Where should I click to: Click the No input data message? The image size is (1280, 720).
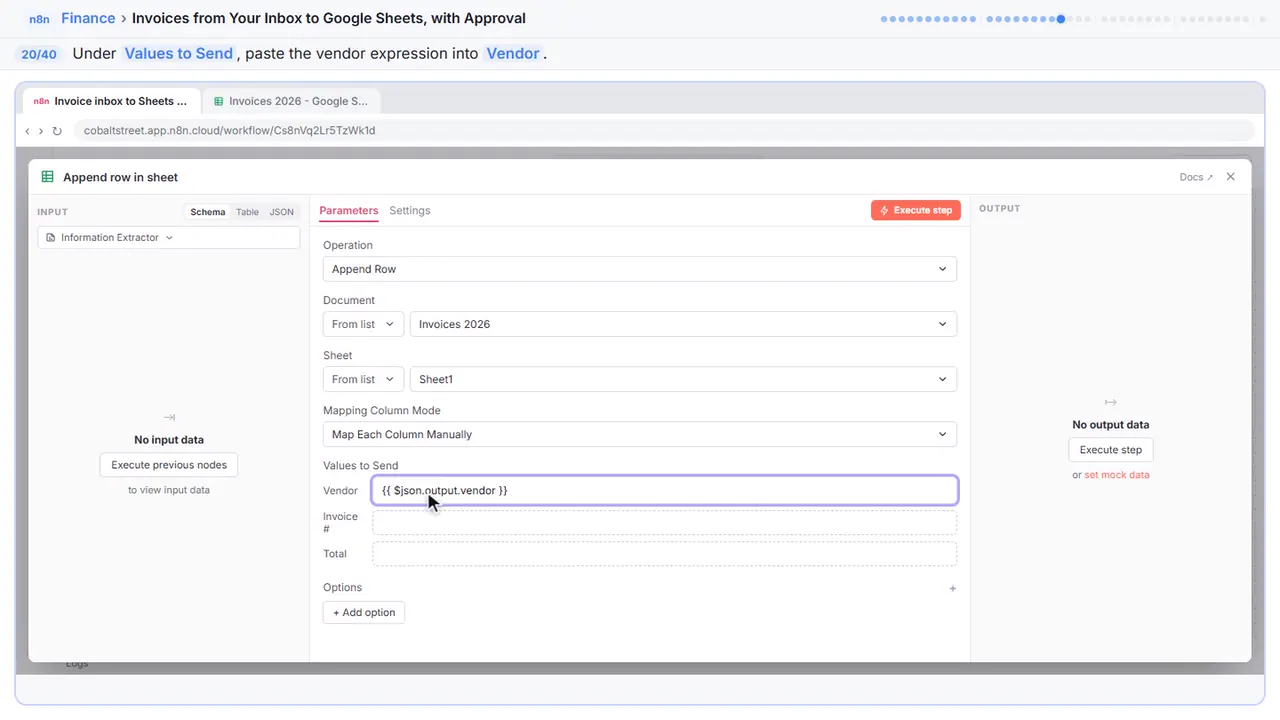click(x=169, y=440)
